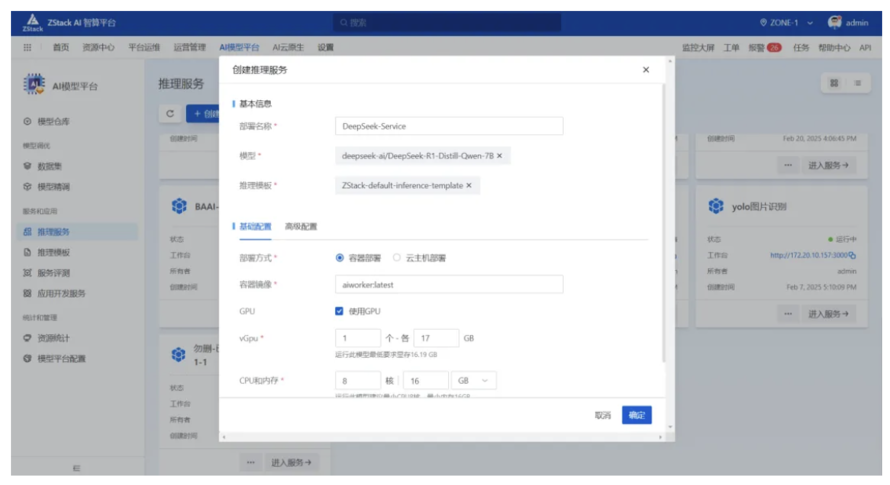The width and height of the screenshot is (890, 485).
Task: Open the yolo service URL link
Action: [x=809, y=256]
